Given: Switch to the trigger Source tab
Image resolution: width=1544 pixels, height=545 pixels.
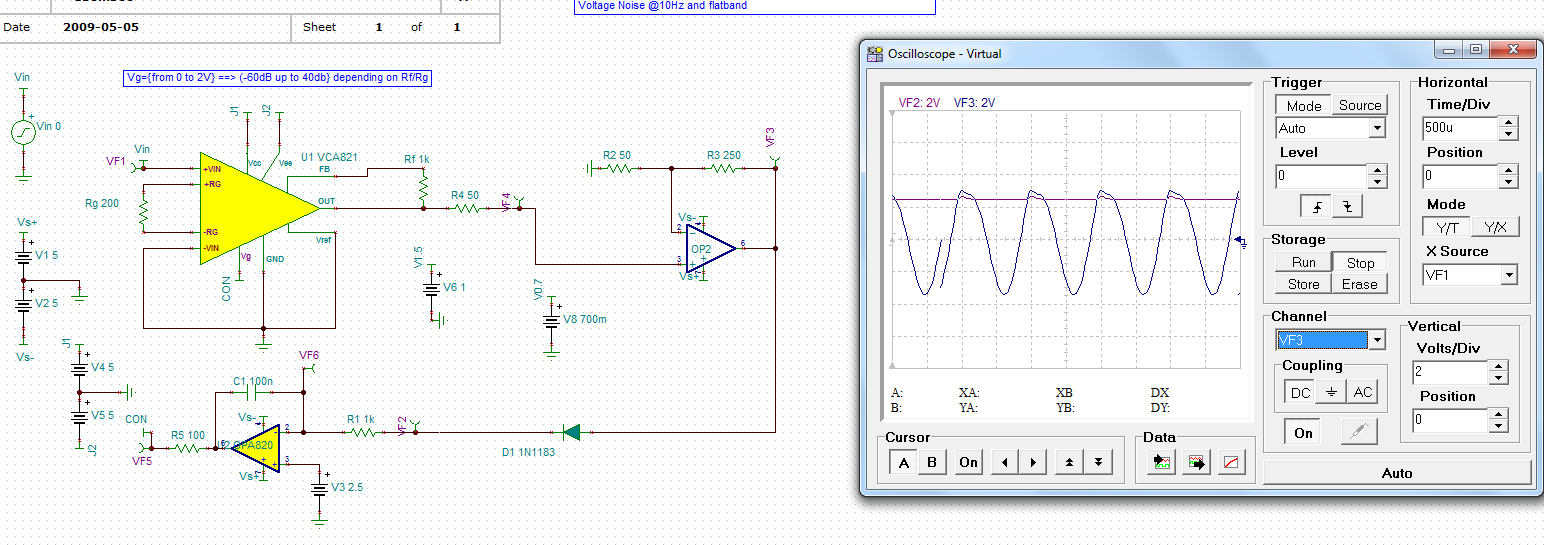Looking at the screenshot, I should point(1360,105).
